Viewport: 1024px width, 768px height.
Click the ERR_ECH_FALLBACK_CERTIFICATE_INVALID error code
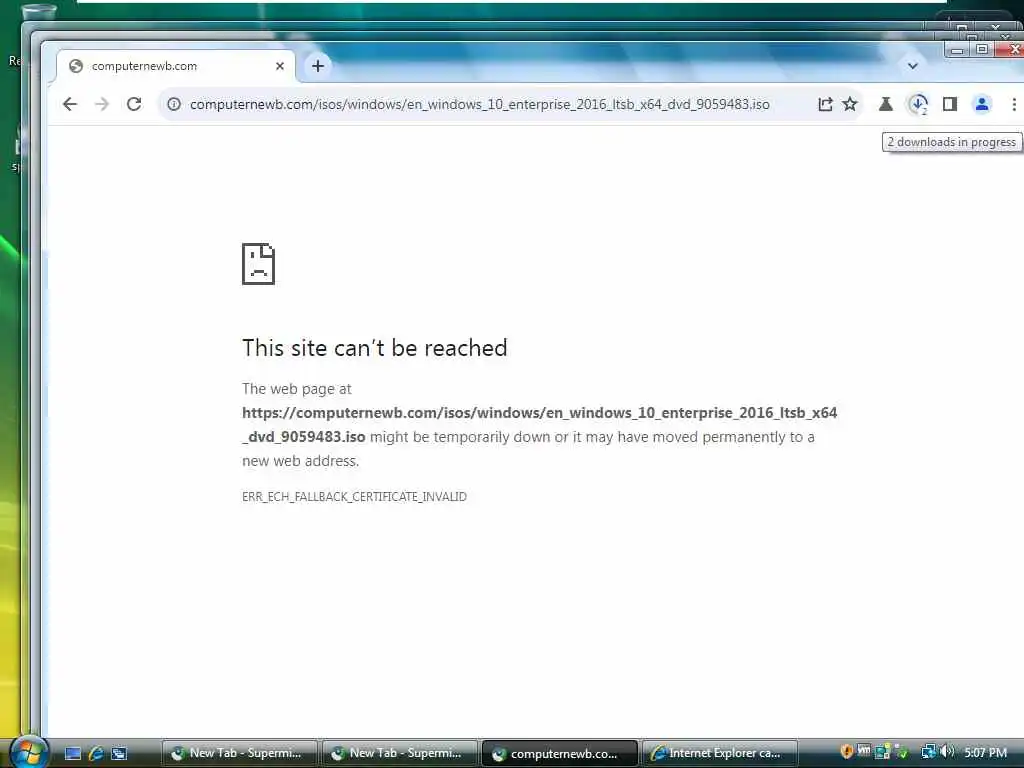354,496
